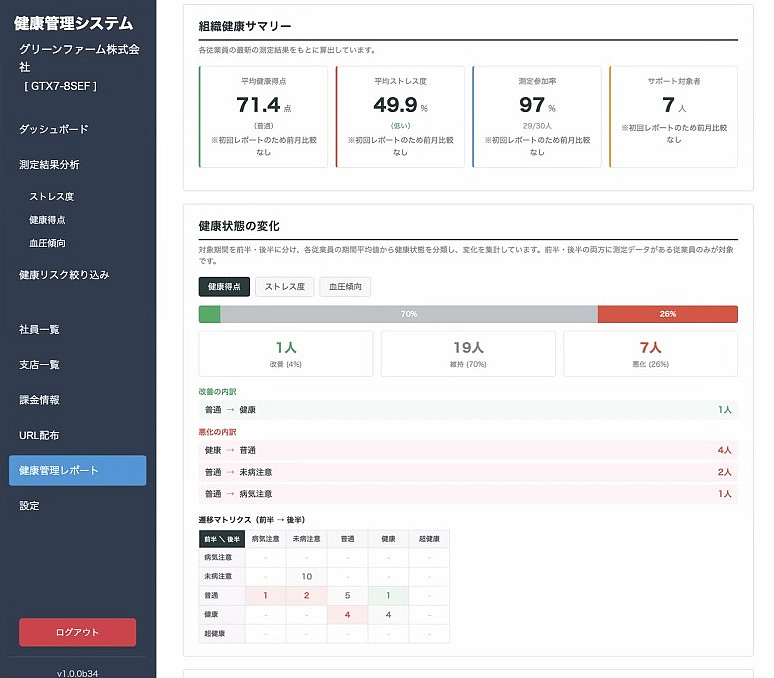This screenshot has height=678, width=774.
Task: Click the red ログアウト button
Action: point(78,632)
